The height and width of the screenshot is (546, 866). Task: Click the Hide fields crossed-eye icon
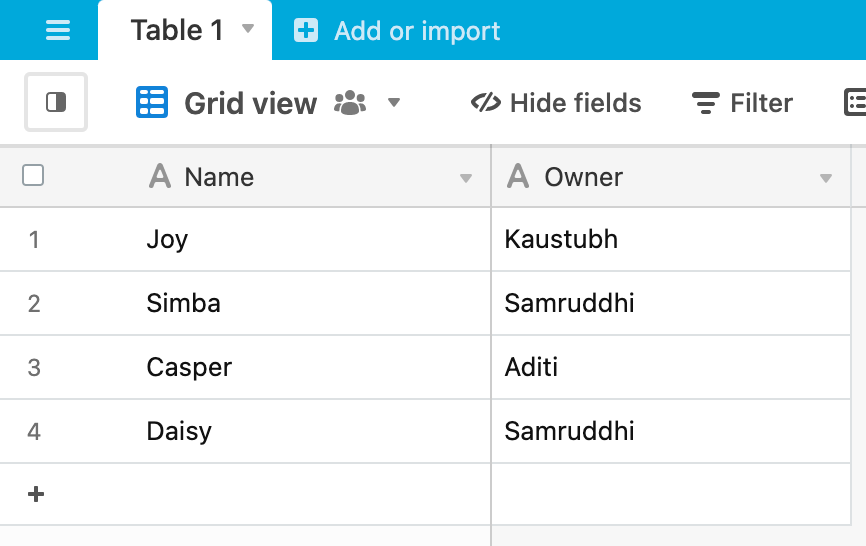(x=485, y=103)
